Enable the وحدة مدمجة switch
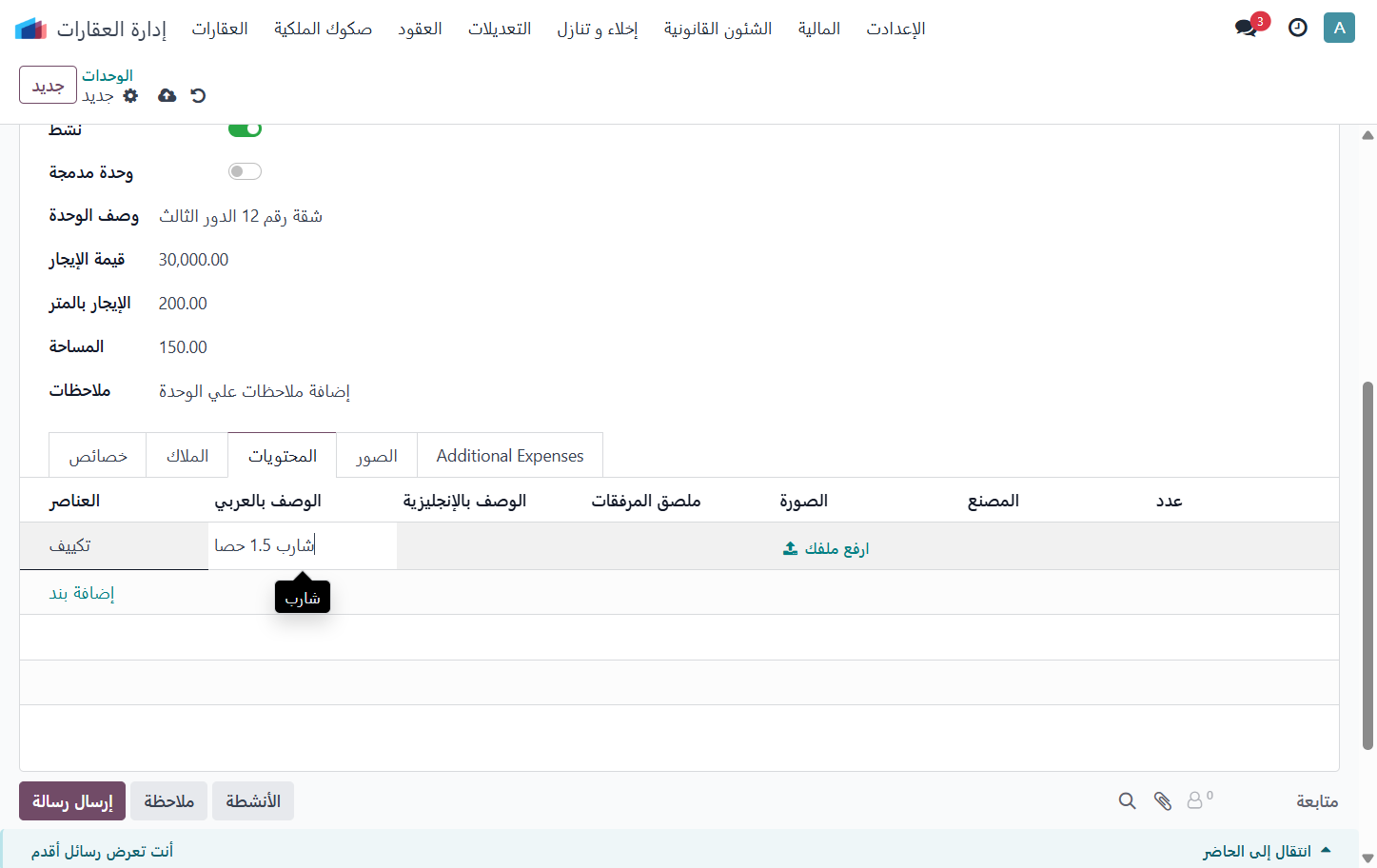1377x868 pixels. (x=245, y=171)
